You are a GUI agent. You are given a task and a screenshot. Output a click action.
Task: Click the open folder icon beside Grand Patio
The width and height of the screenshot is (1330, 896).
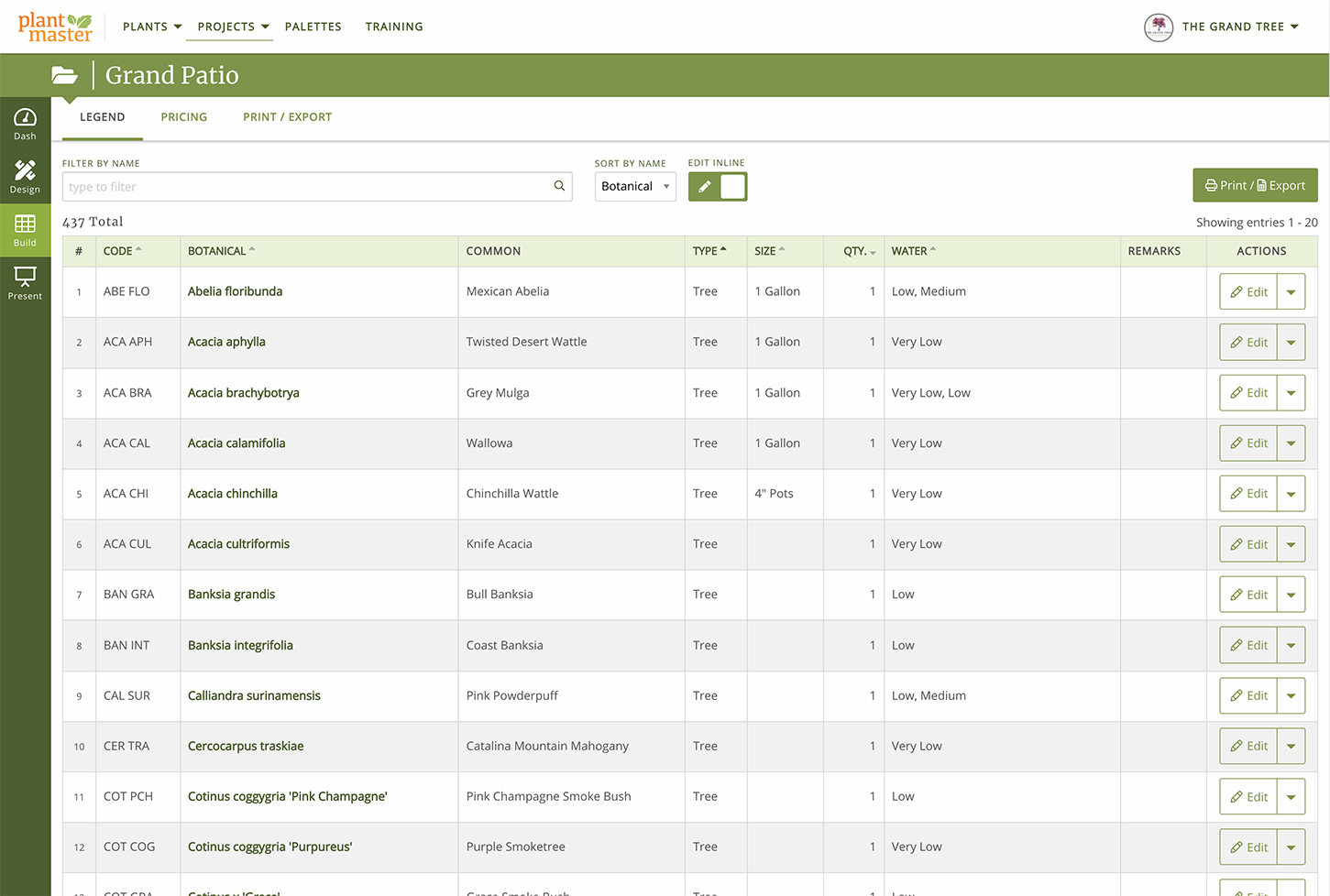coord(64,75)
